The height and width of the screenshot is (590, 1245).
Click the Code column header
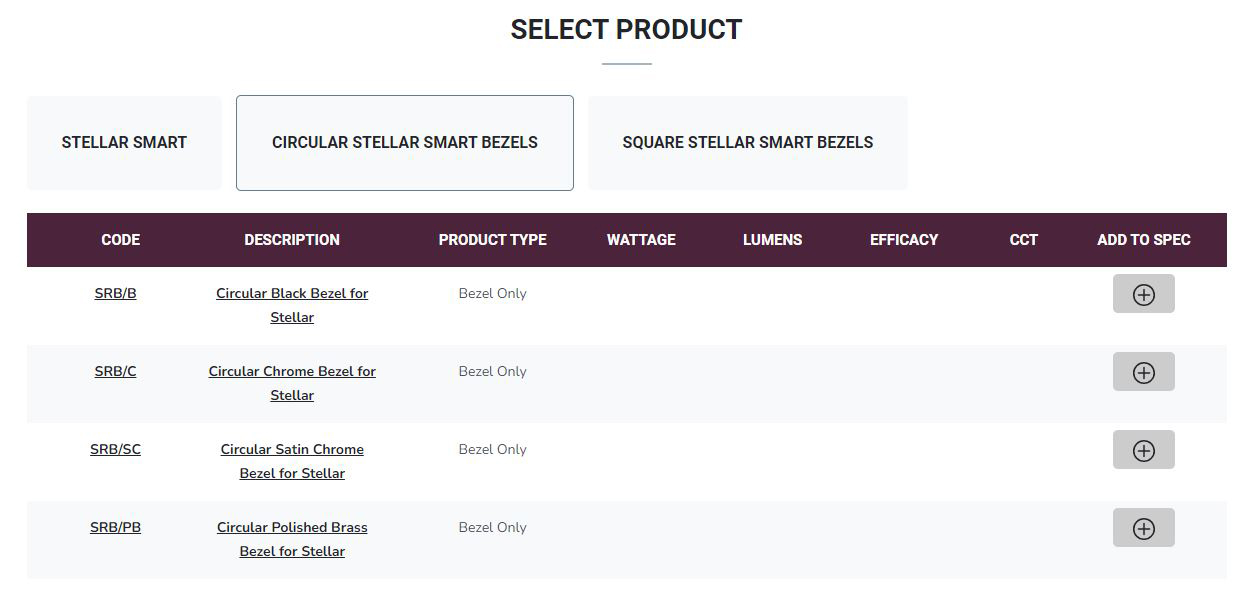tap(121, 240)
